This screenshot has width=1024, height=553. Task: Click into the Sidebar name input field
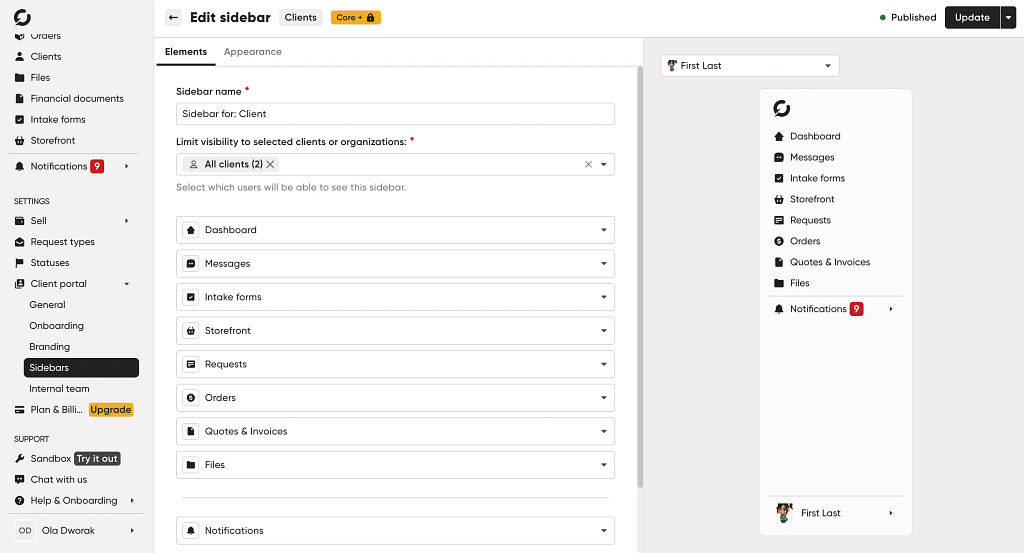point(395,114)
